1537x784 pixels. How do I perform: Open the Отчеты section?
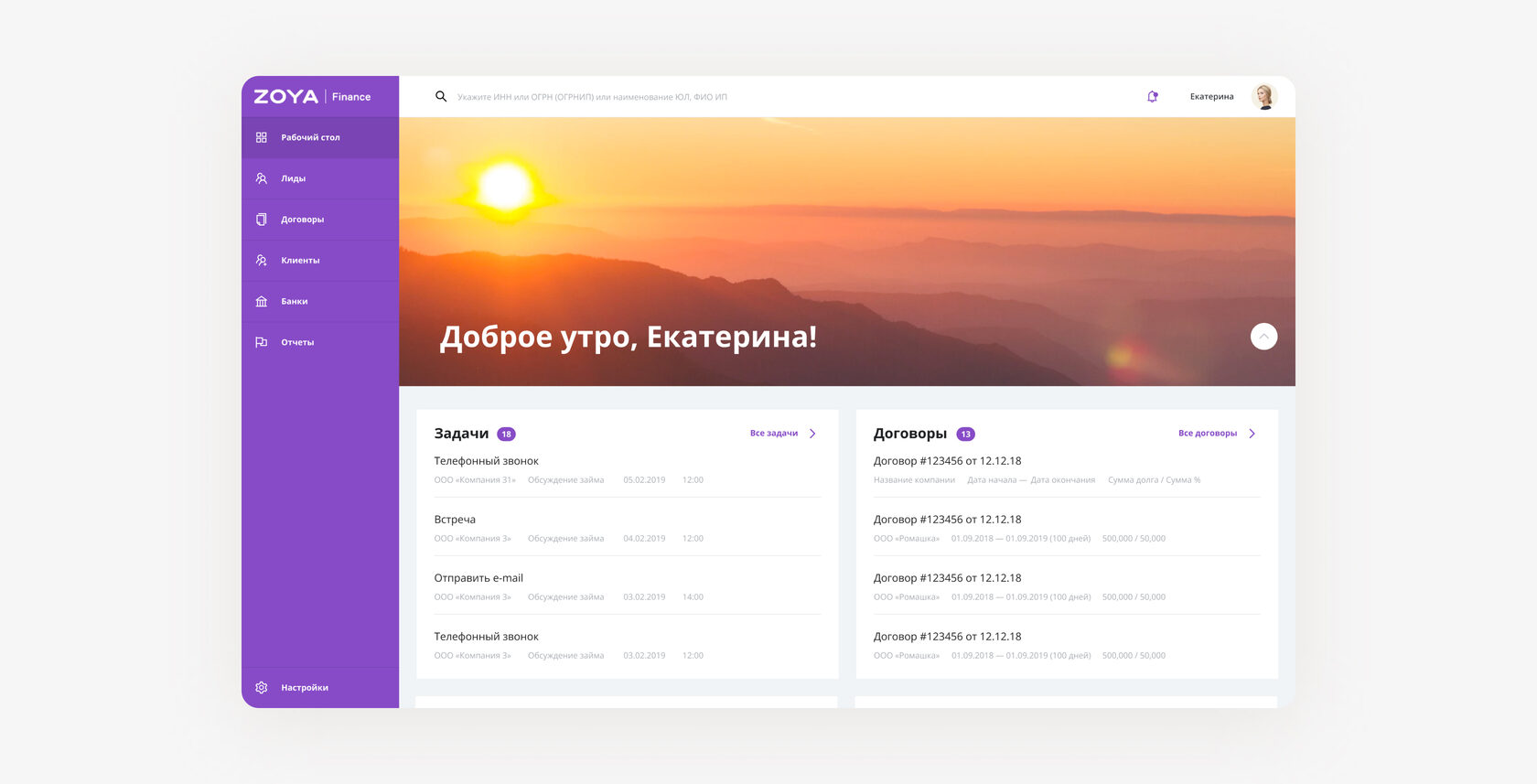tap(320, 342)
